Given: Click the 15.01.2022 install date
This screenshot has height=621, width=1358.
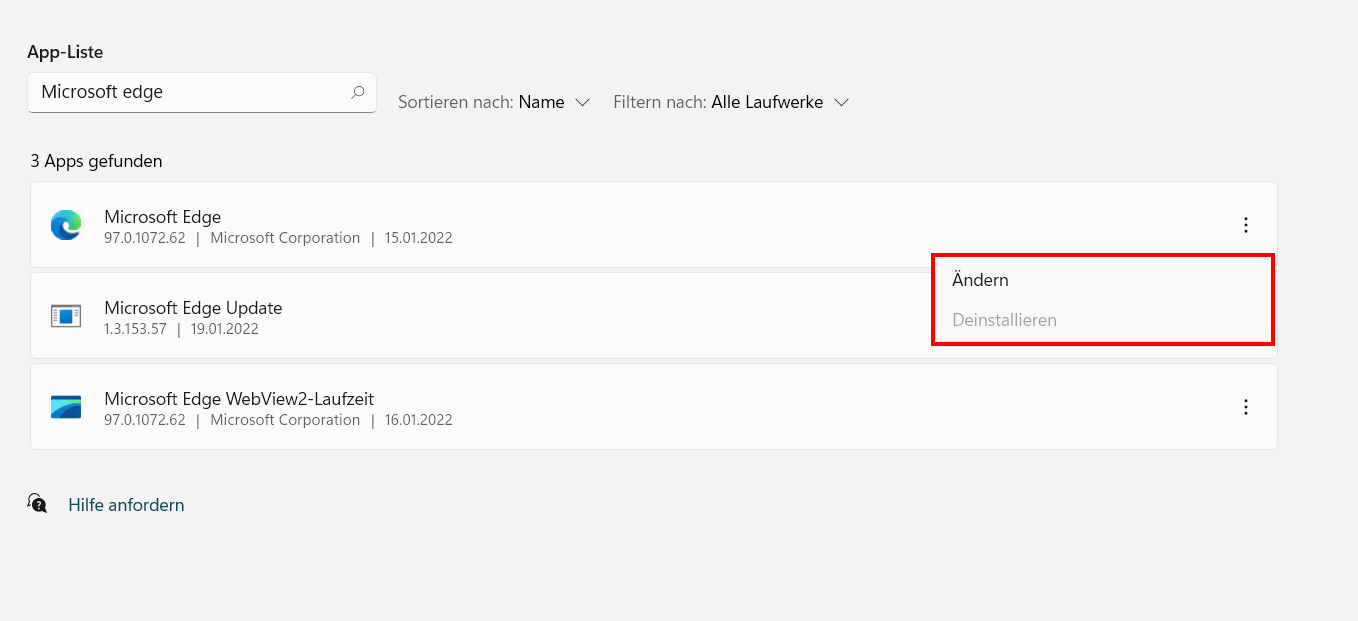Looking at the screenshot, I should point(420,238).
